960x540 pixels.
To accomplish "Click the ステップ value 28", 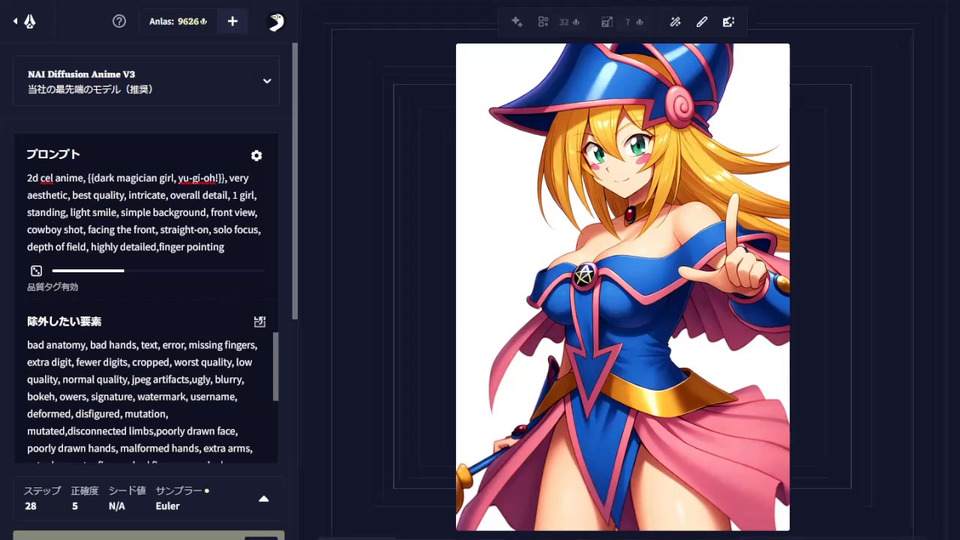I will (31, 506).
